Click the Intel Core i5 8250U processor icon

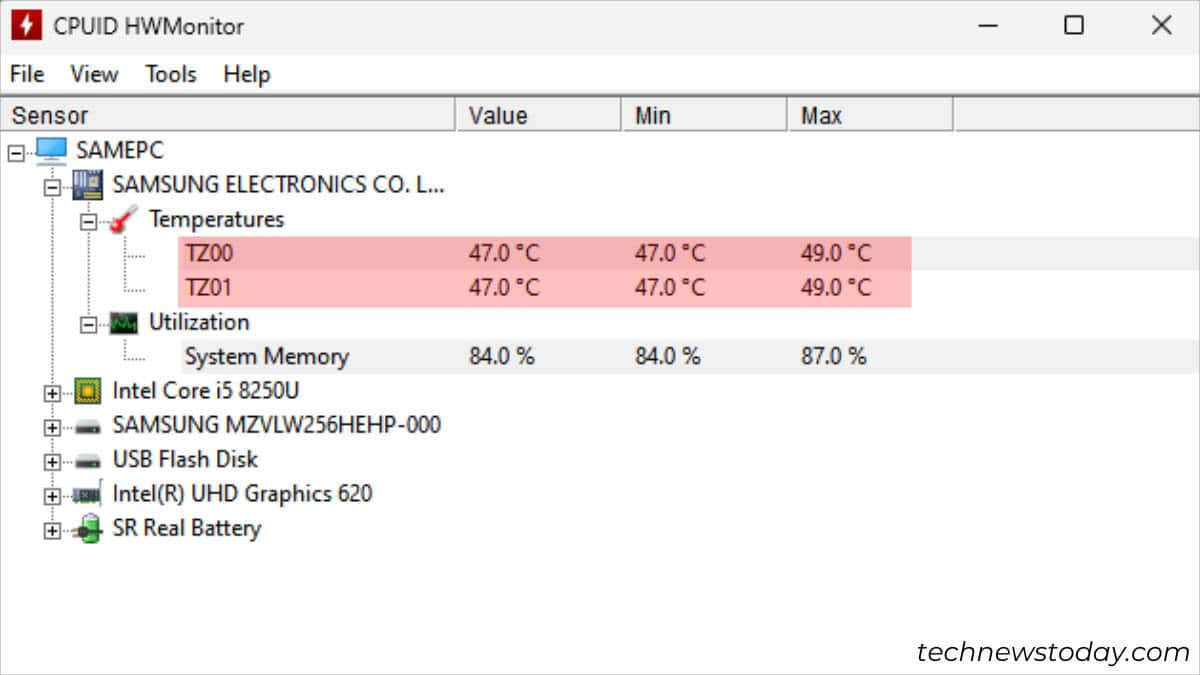[87, 390]
